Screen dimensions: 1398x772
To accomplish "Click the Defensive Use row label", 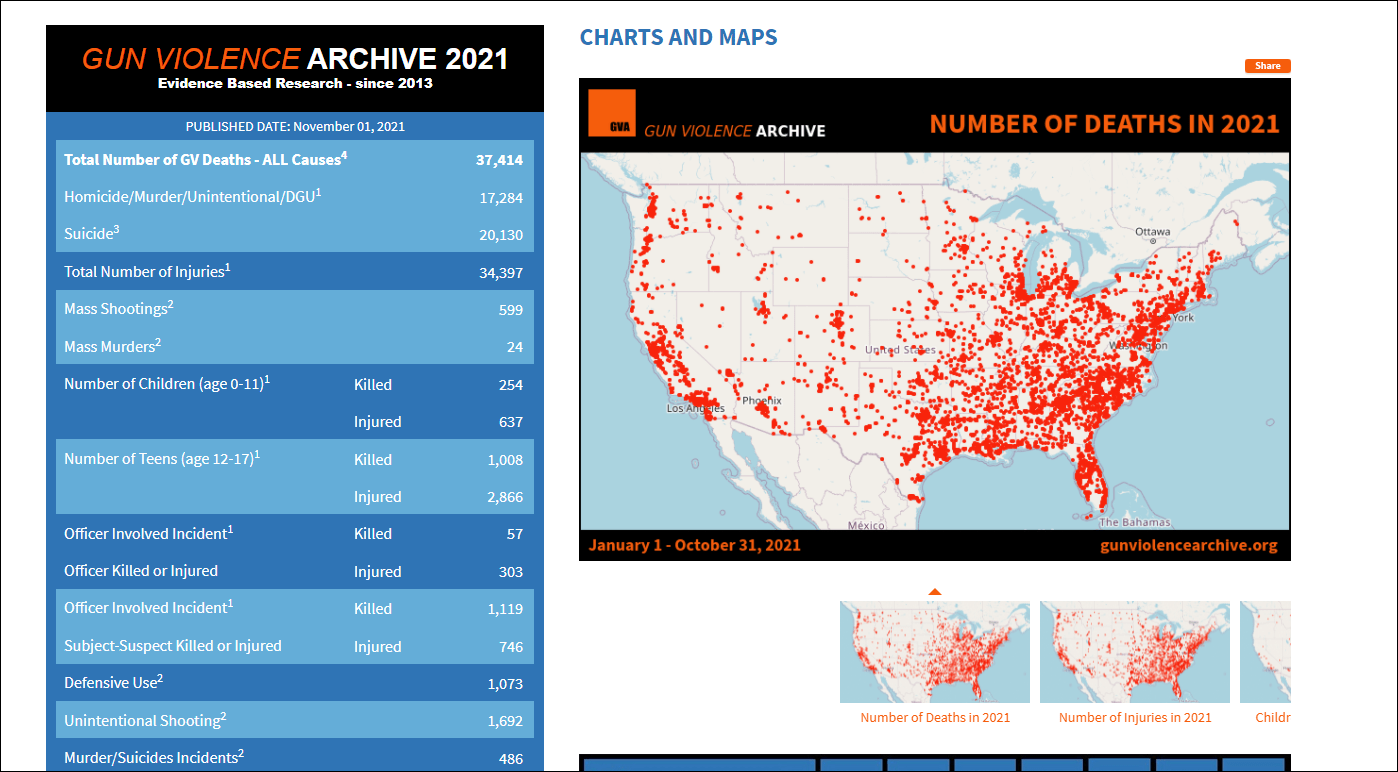I will (x=113, y=683).
